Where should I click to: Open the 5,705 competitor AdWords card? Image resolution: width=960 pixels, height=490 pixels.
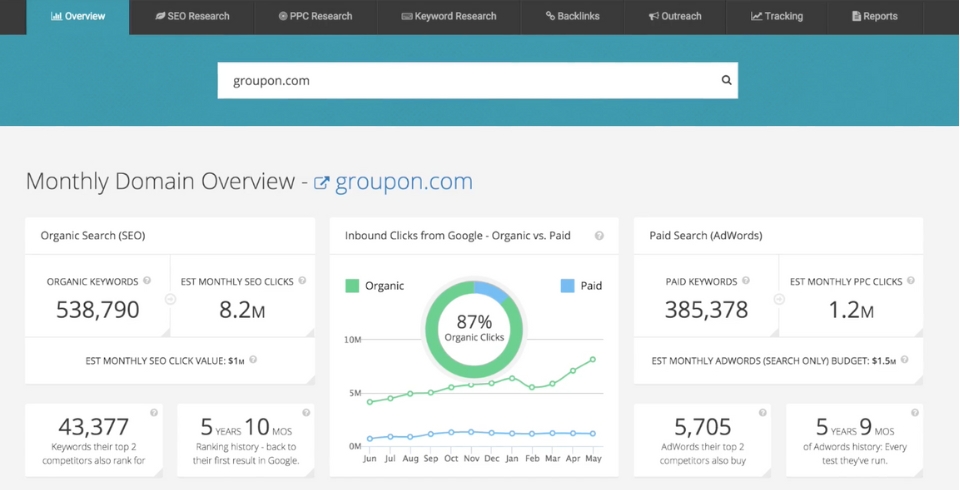click(702, 440)
